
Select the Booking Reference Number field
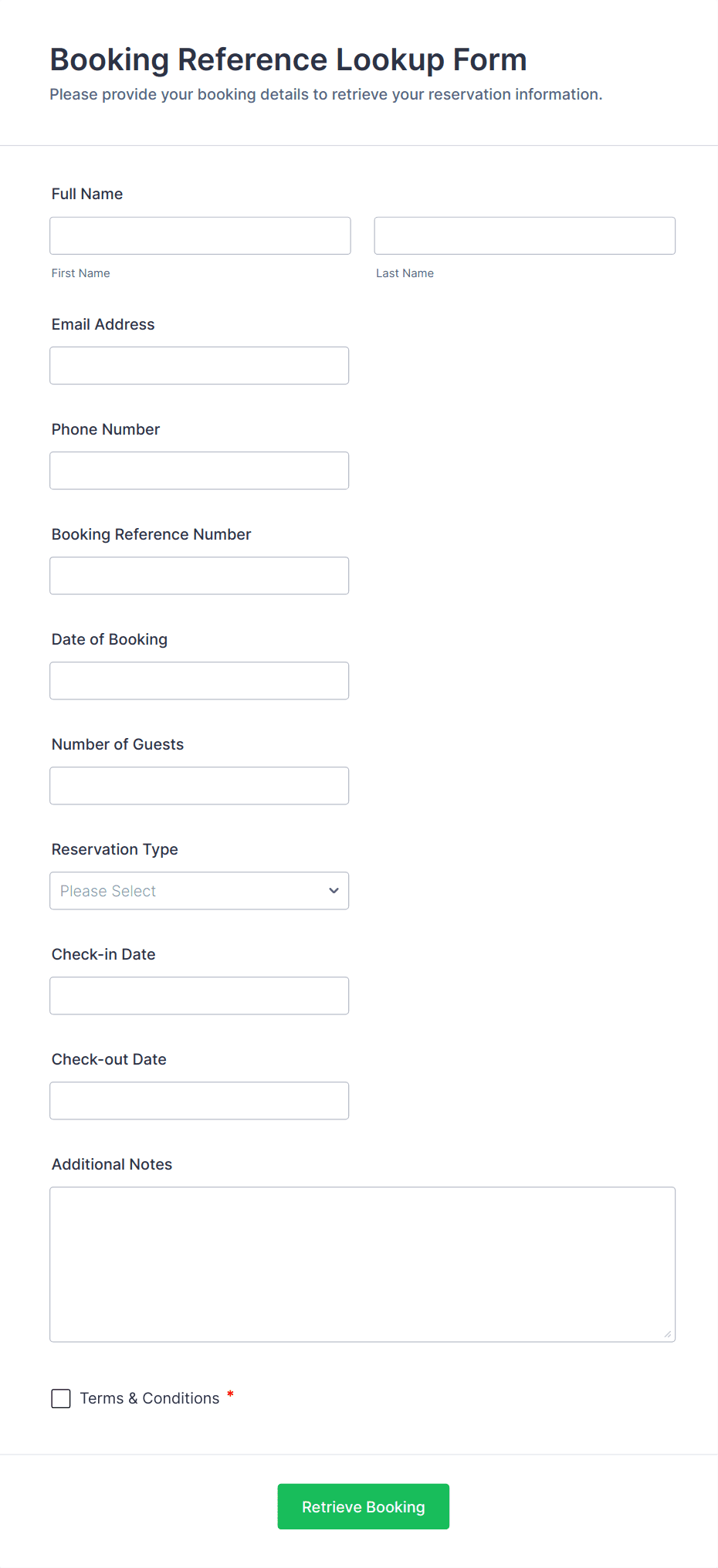tap(199, 575)
